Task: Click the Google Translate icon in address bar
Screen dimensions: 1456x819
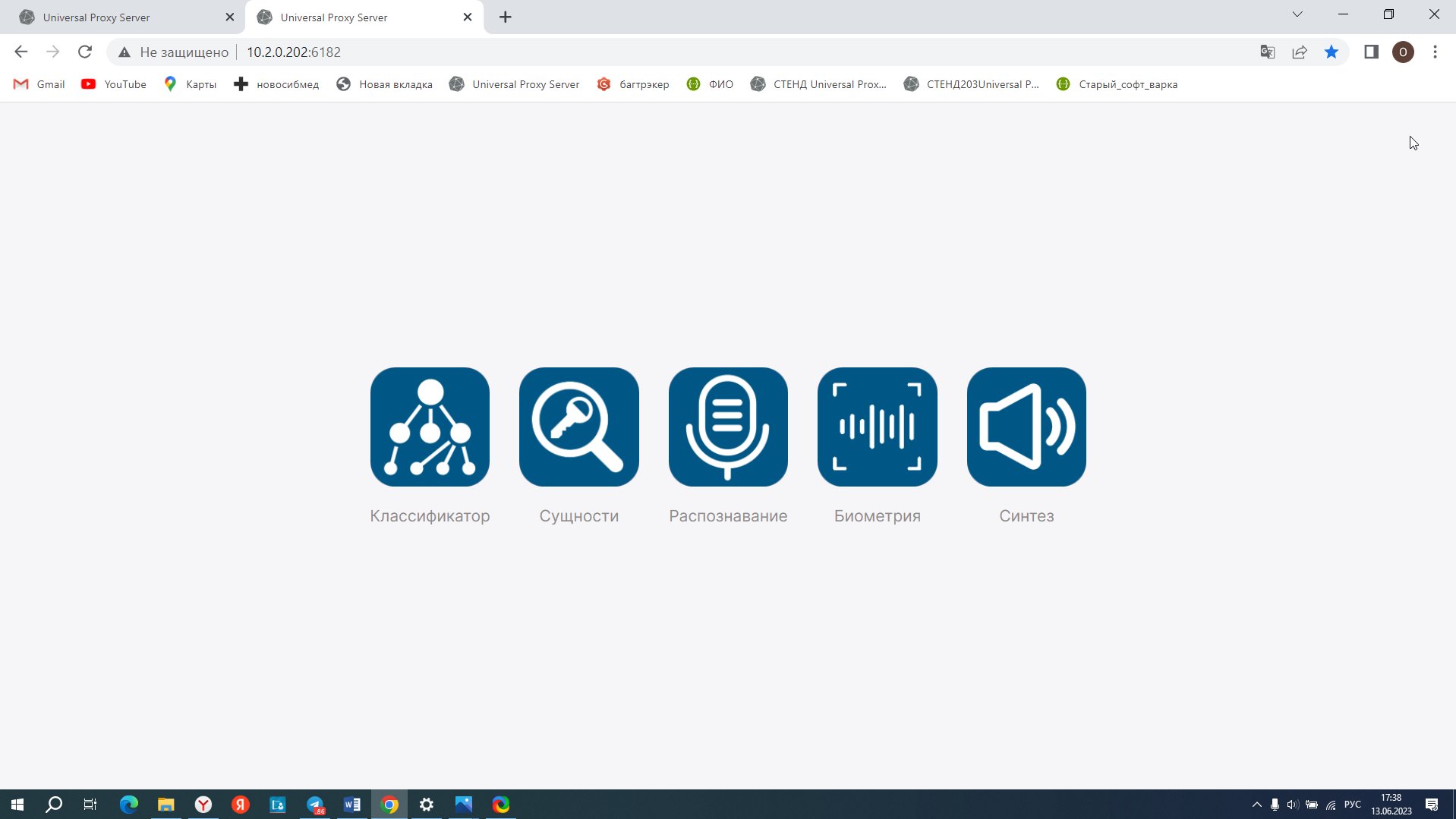Action: coord(1267,52)
